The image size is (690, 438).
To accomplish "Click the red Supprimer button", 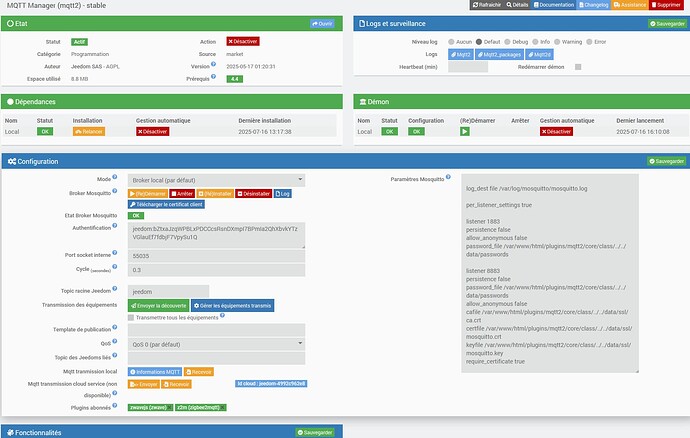I will click(x=666, y=5).
